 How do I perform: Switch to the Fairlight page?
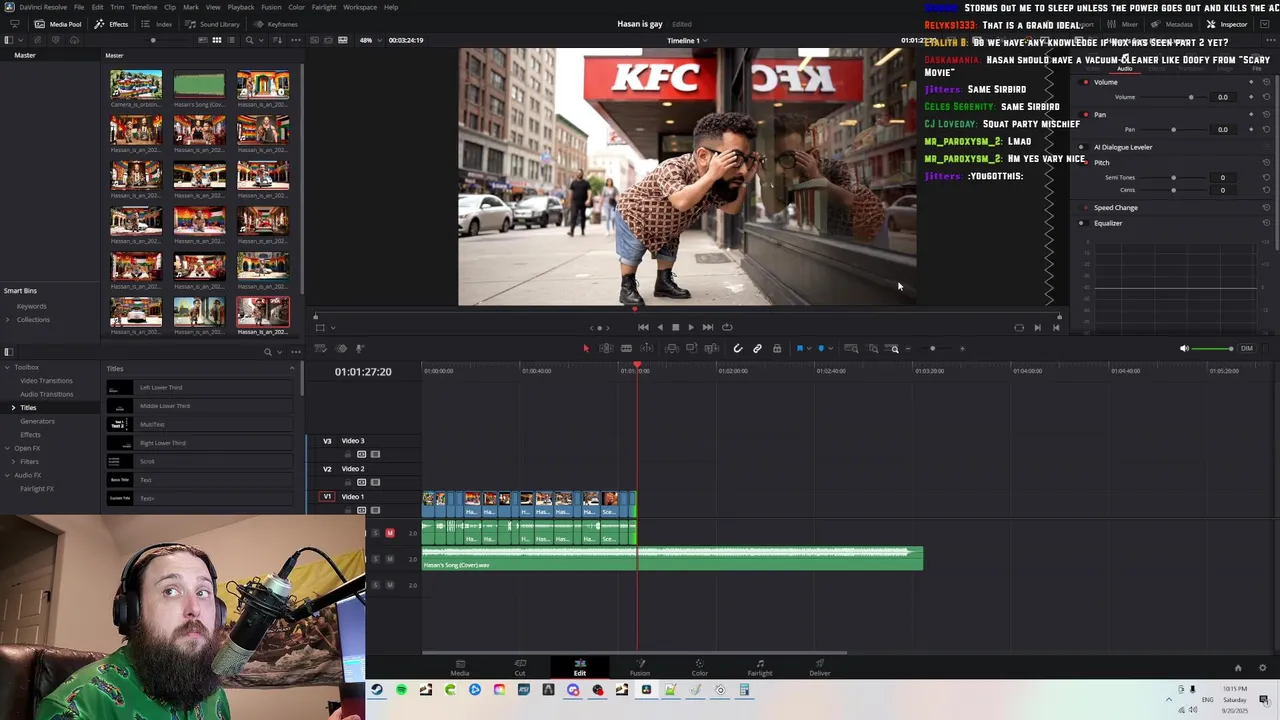pyautogui.click(x=759, y=667)
